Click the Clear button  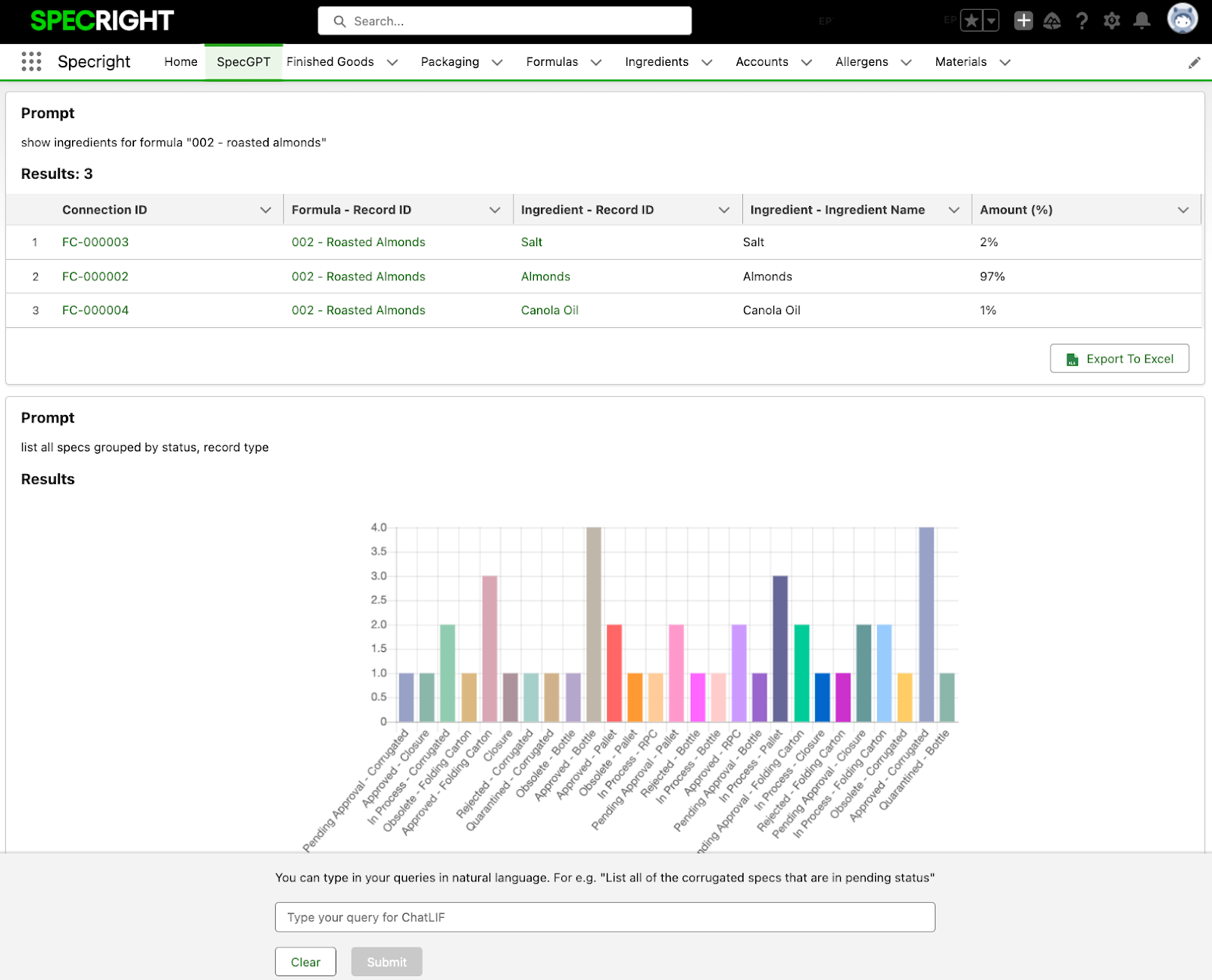tap(305, 962)
